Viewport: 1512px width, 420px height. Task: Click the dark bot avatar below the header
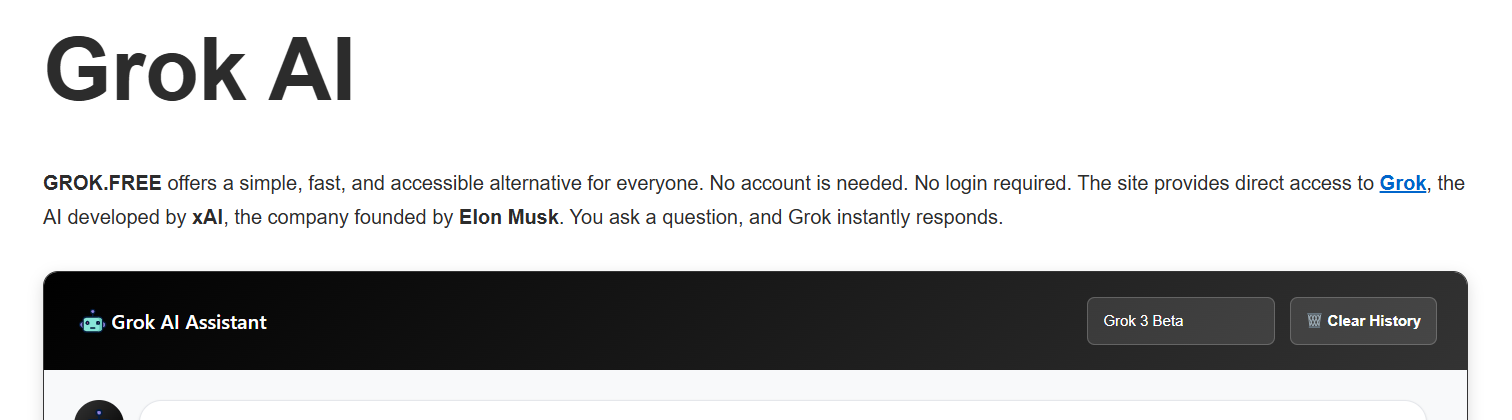pos(99,412)
